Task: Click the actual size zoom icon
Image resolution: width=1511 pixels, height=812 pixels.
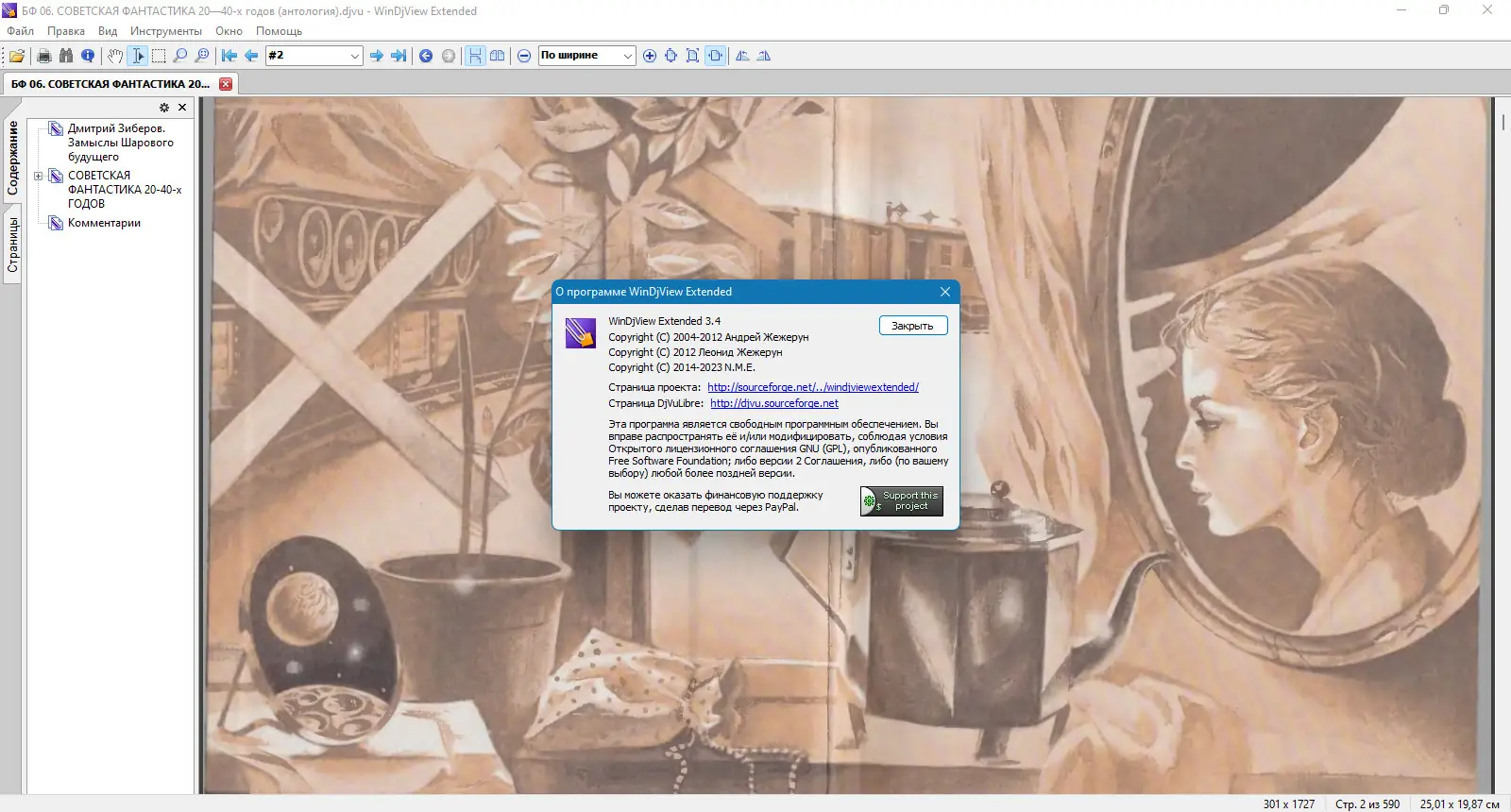Action: point(671,56)
